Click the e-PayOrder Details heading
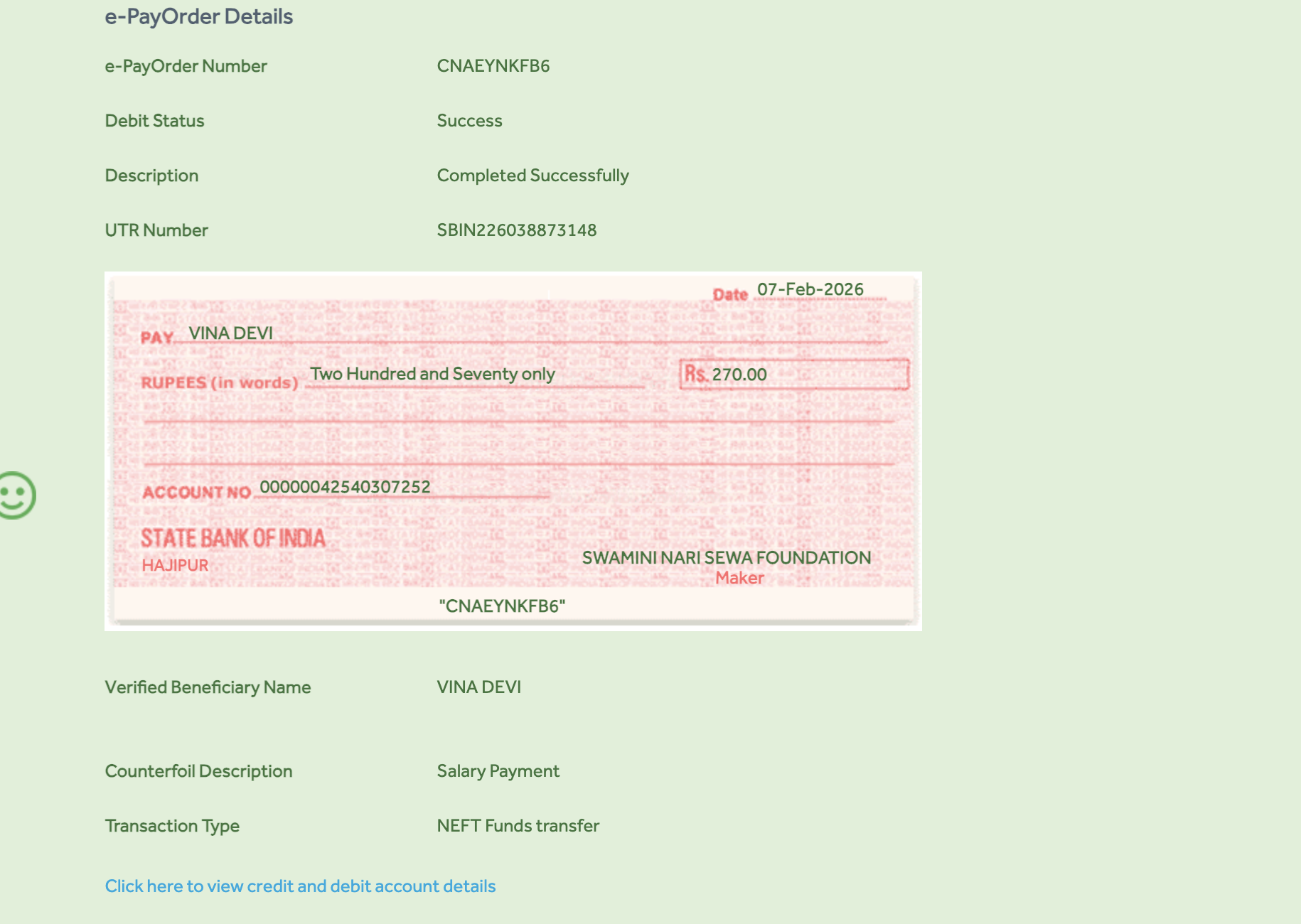The height and width of the screenshot is (924, 1301). (x=199, y=16)
